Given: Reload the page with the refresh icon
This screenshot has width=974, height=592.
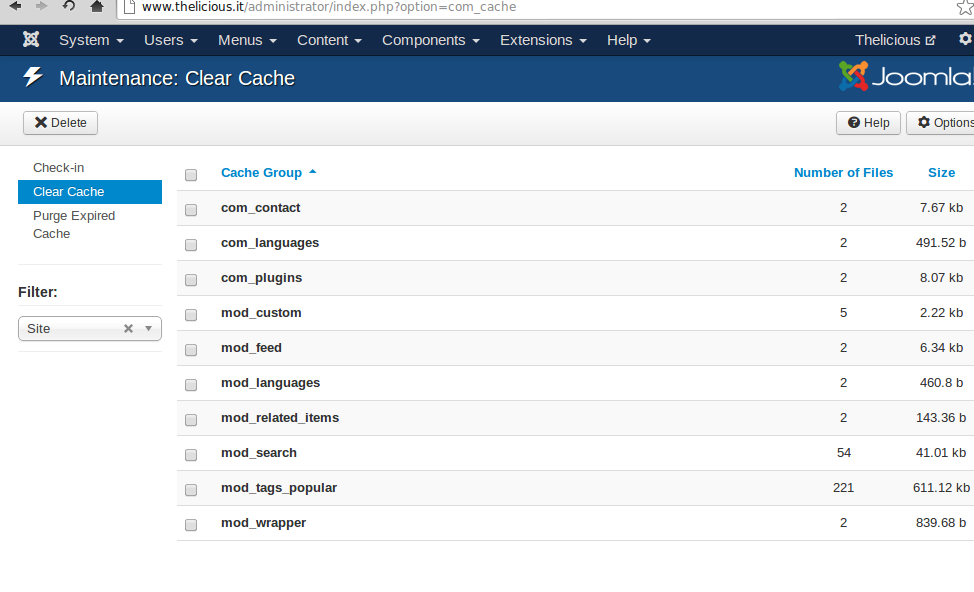Looking at the screenshot, I should pyautogui.click(x=69, y=6).
